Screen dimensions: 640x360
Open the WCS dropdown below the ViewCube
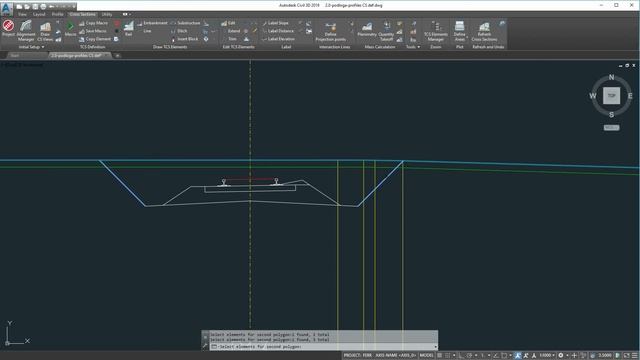point(611,128)
